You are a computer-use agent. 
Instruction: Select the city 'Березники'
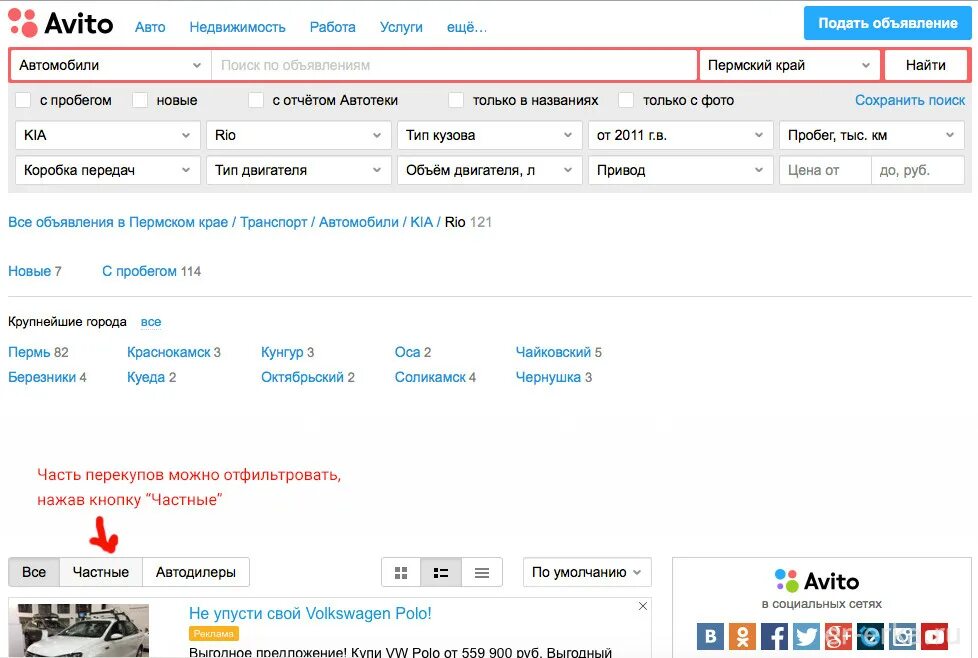coord(42,377)
